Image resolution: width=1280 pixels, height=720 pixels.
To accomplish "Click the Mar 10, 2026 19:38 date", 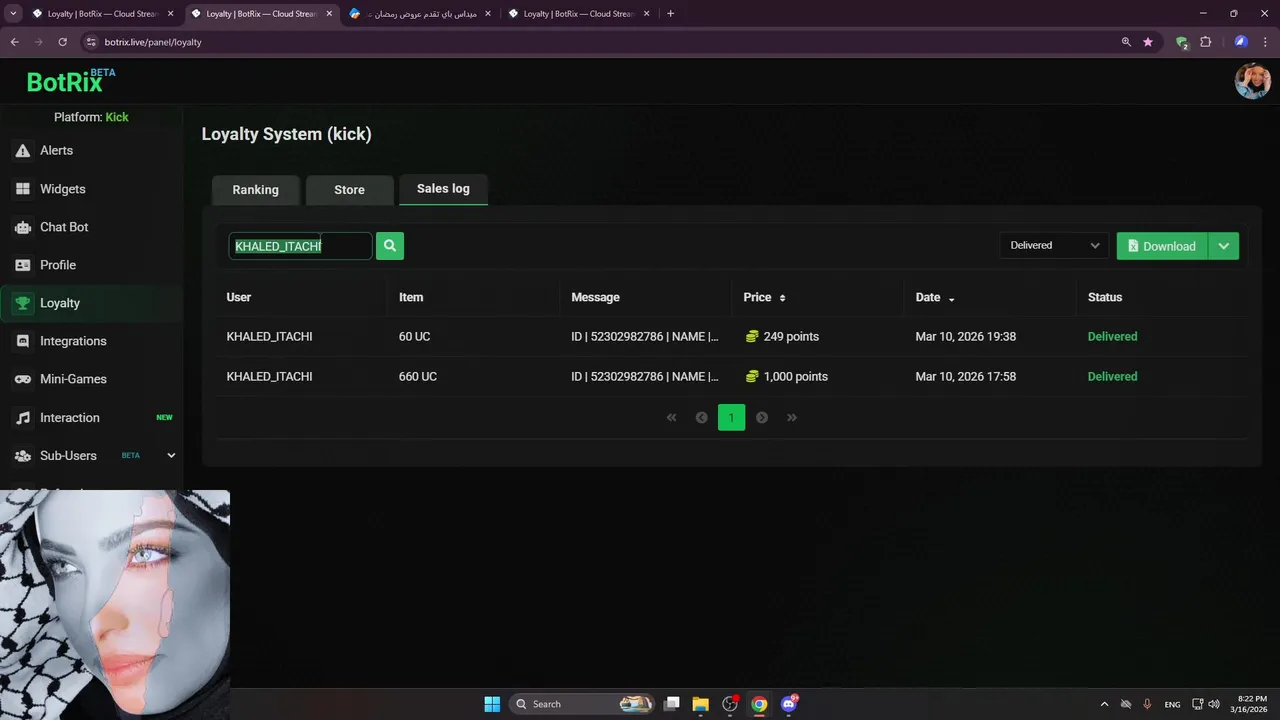I will tap(965, 336).
